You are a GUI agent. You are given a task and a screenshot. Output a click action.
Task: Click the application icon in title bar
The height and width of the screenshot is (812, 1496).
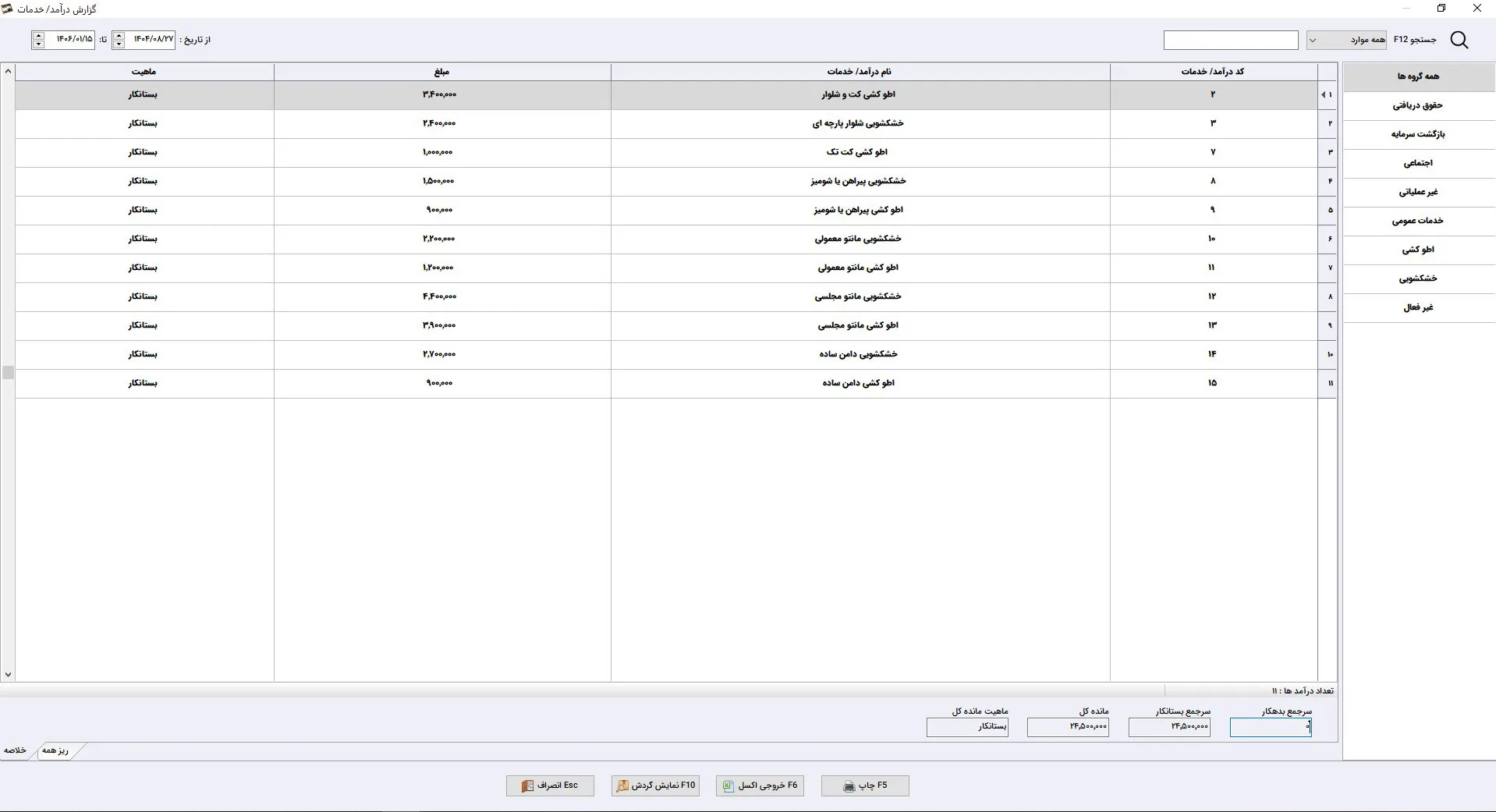[8, 9]
